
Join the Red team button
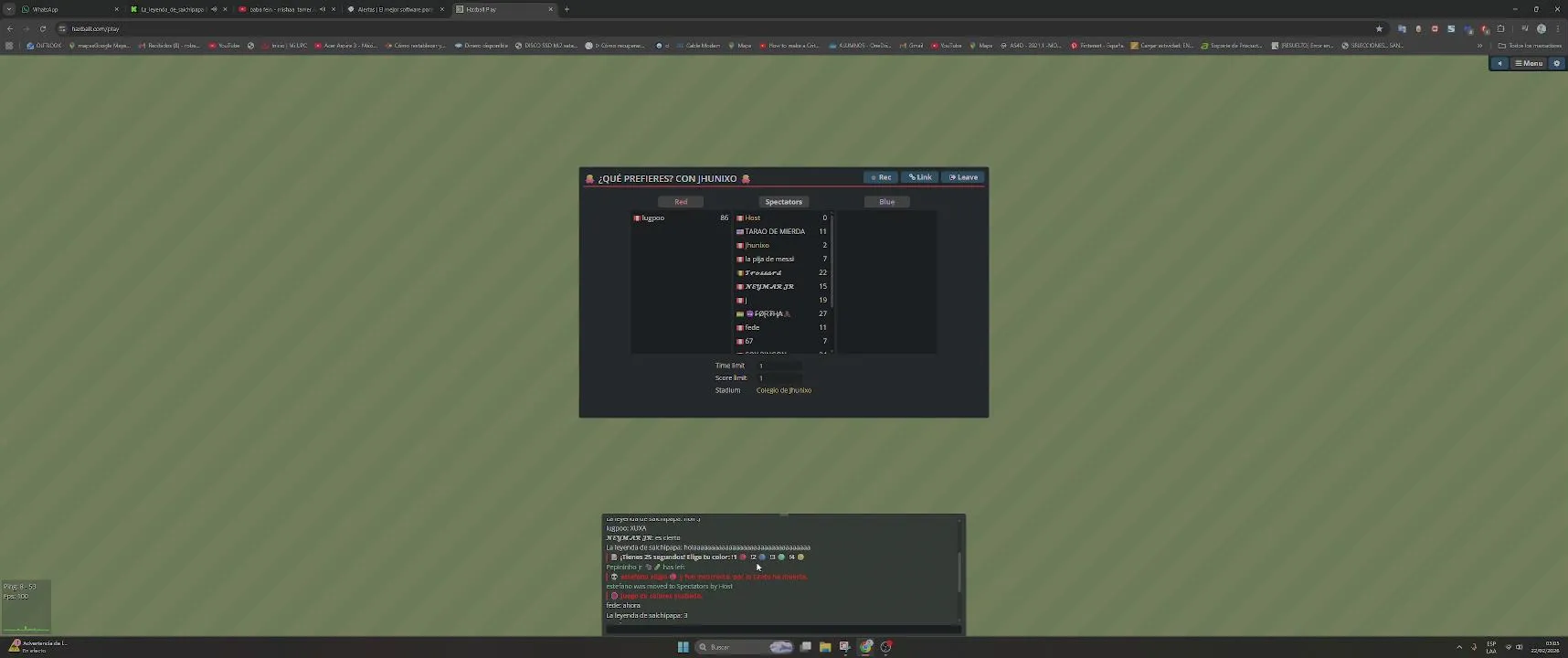coord(681,202)
